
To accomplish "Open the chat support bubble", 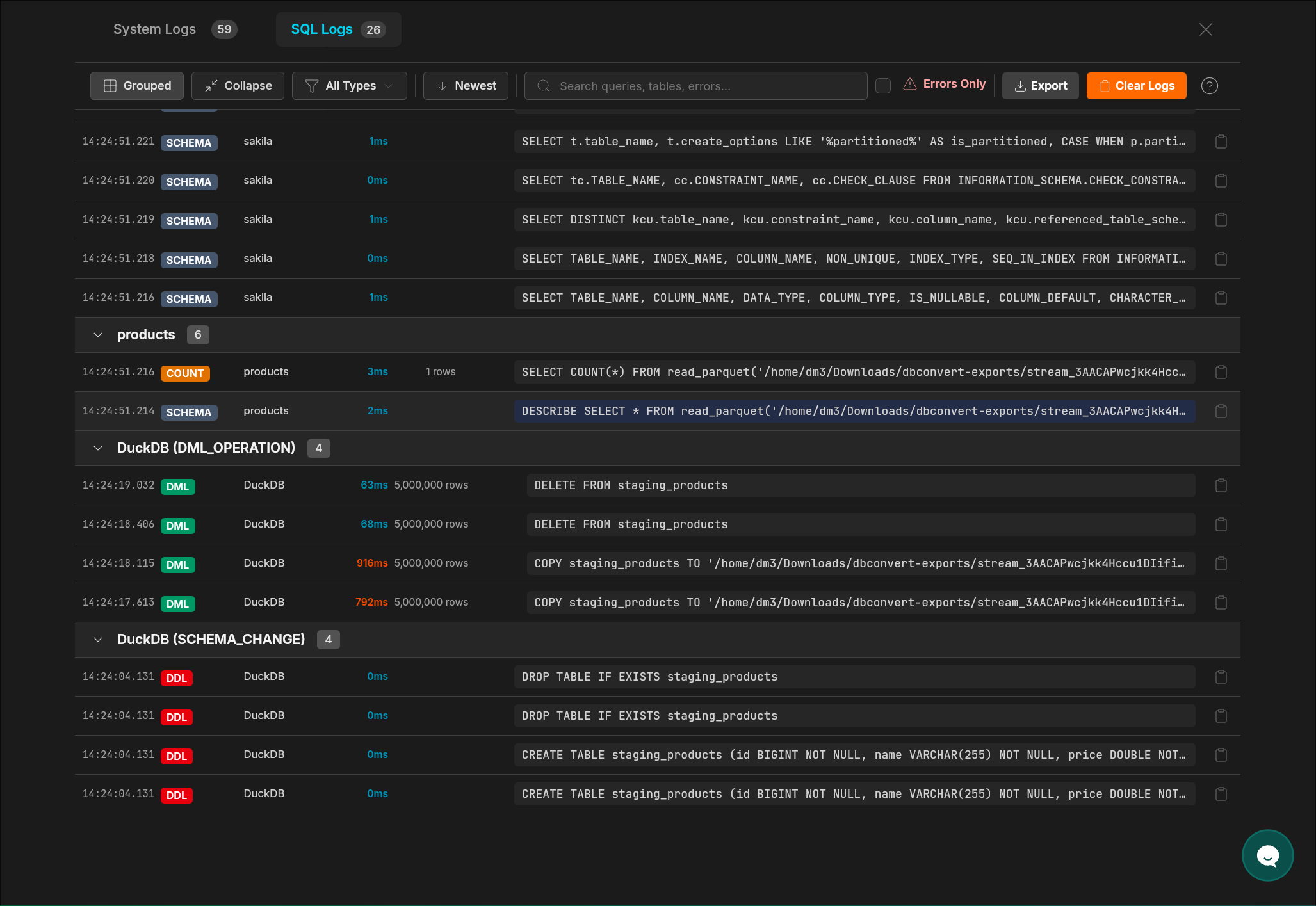I will pyautogui.click(x=1267, y=855).
